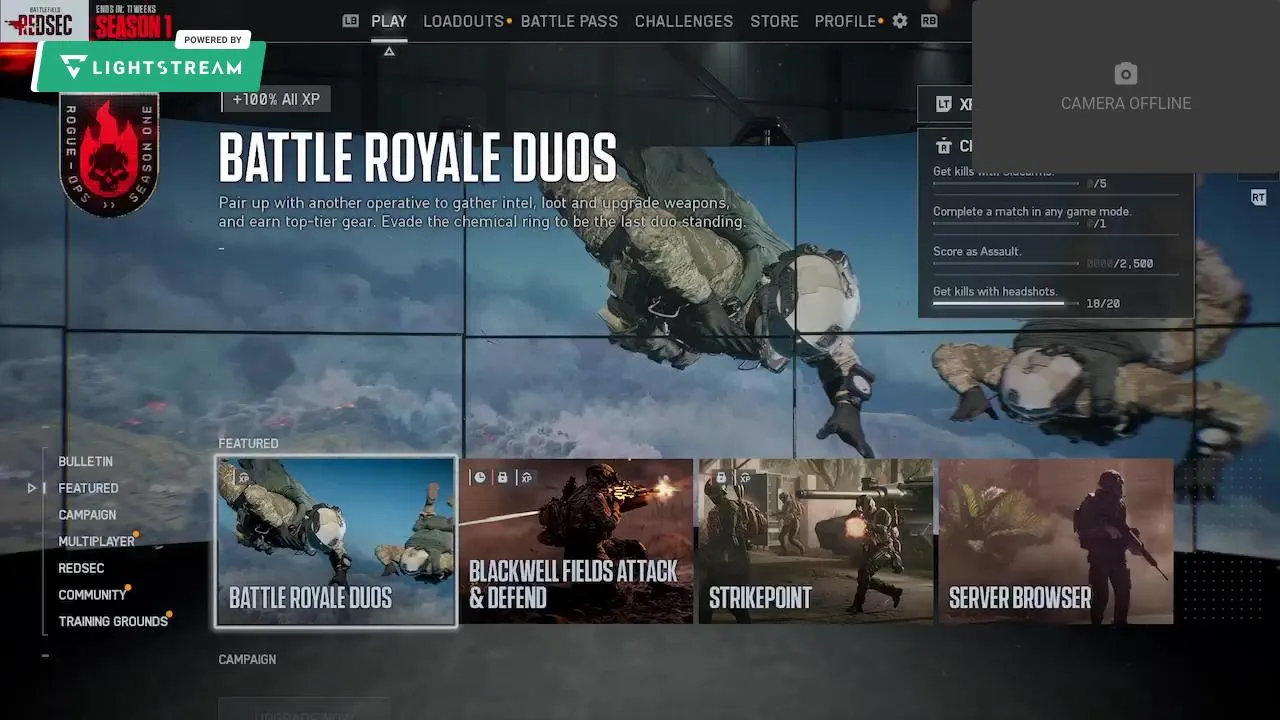Click the headshots kills progress bar
Viewport: 1280px width, 720px height.
coord(1006,303)
